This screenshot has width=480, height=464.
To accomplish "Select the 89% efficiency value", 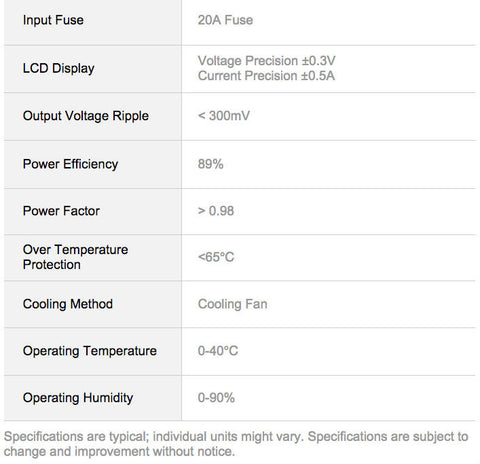I will (210, 164).
